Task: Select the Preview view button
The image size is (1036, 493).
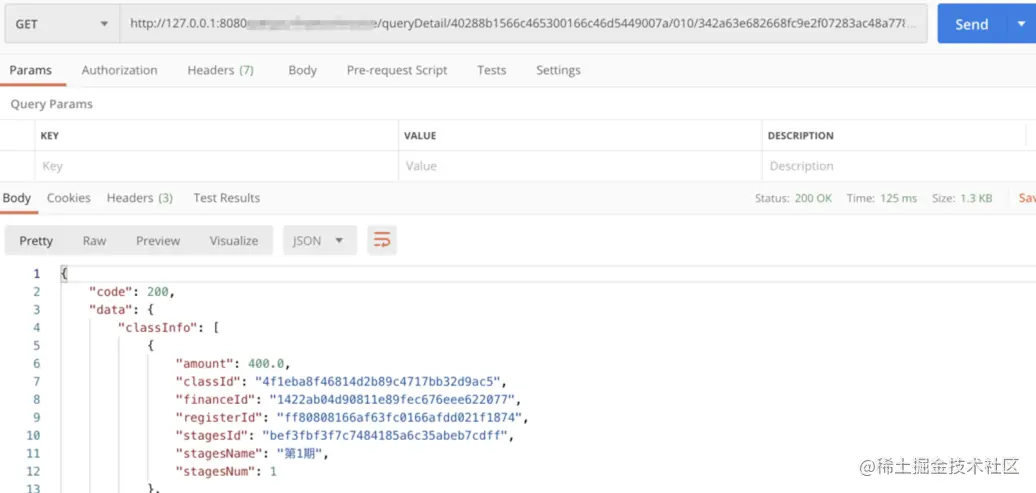Action: point(158,241)
